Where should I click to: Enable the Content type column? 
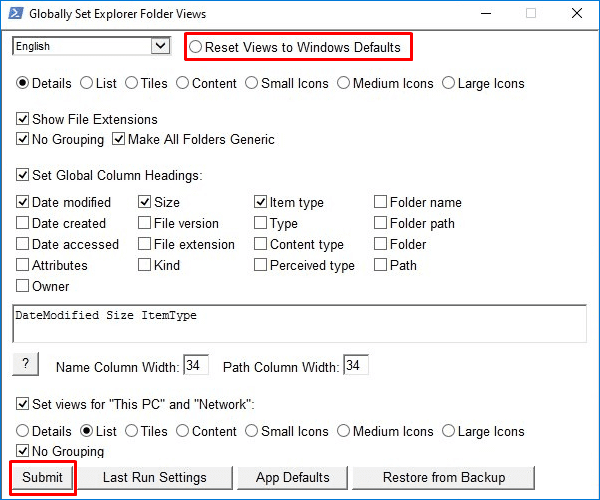261,244
